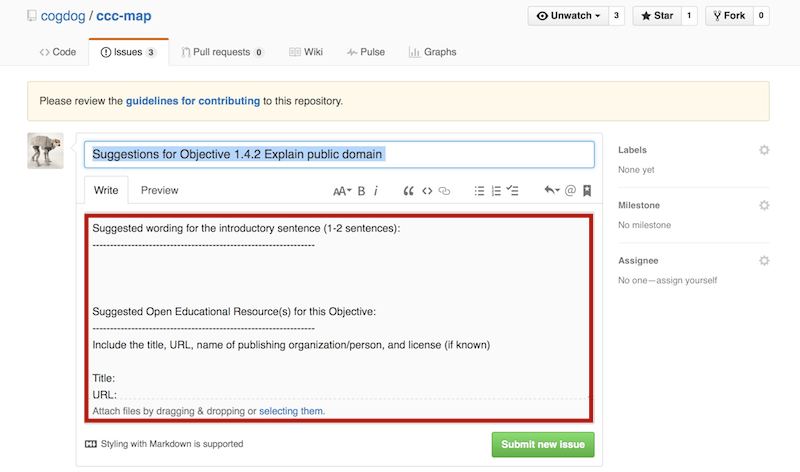Open the Labels gear settings
This screenshot has height=472, width=800.
pyautogui.click(x=764, y=150)
